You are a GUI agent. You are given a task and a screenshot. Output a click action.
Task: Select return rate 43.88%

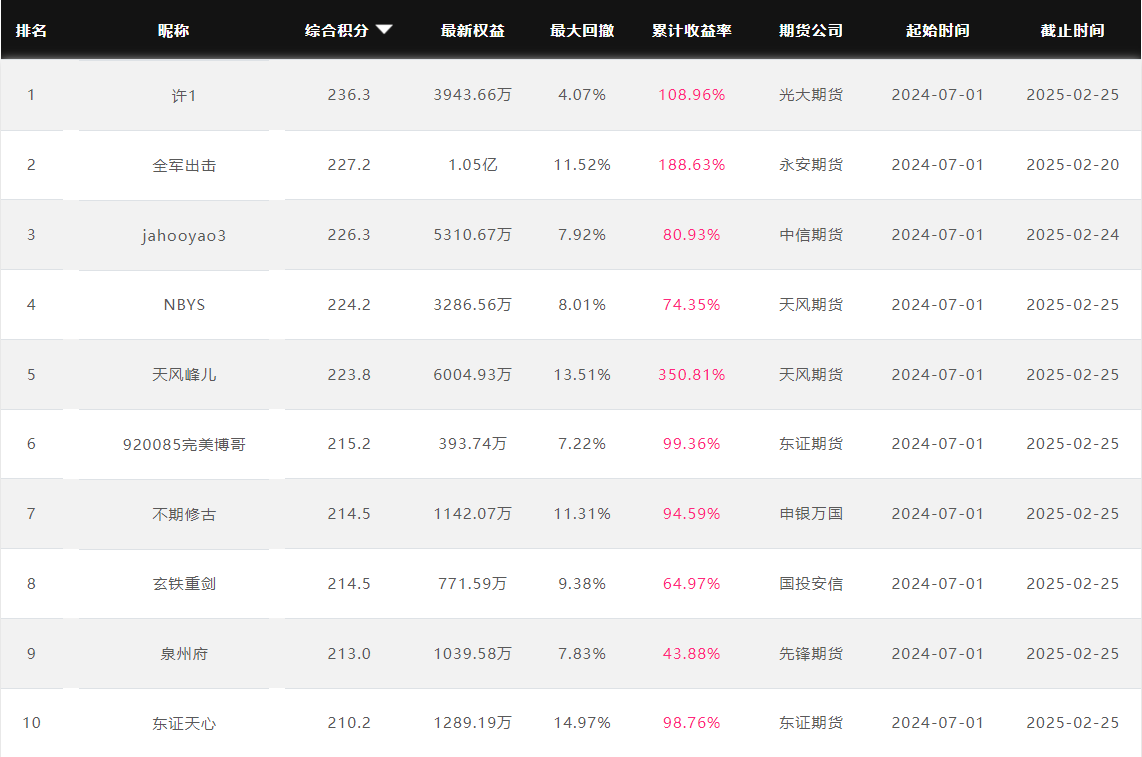691,654
